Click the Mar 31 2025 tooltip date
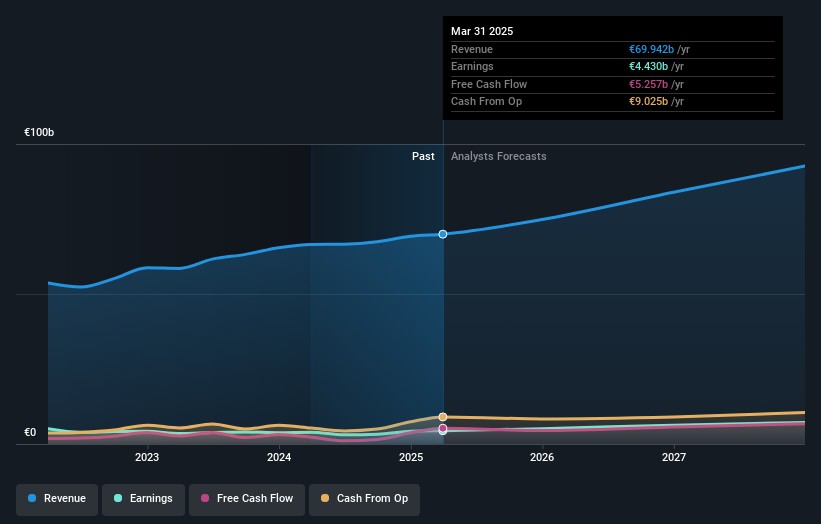This screenshot has height=524, width=821. (482, 31)
